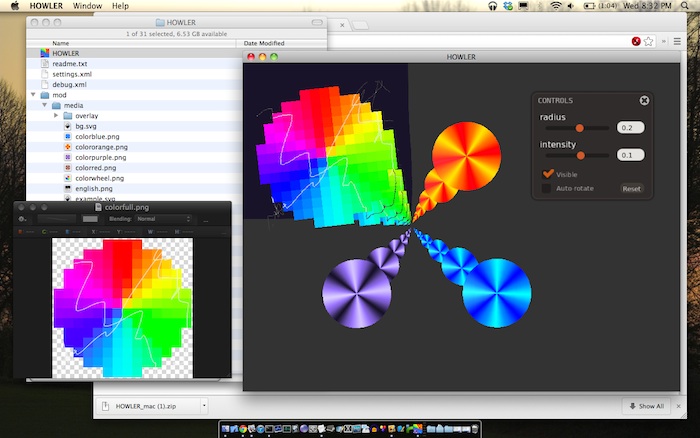This screenshot has width=700, height=438.
Task: Click the colorfull.png document title icon
Action: 98,207
